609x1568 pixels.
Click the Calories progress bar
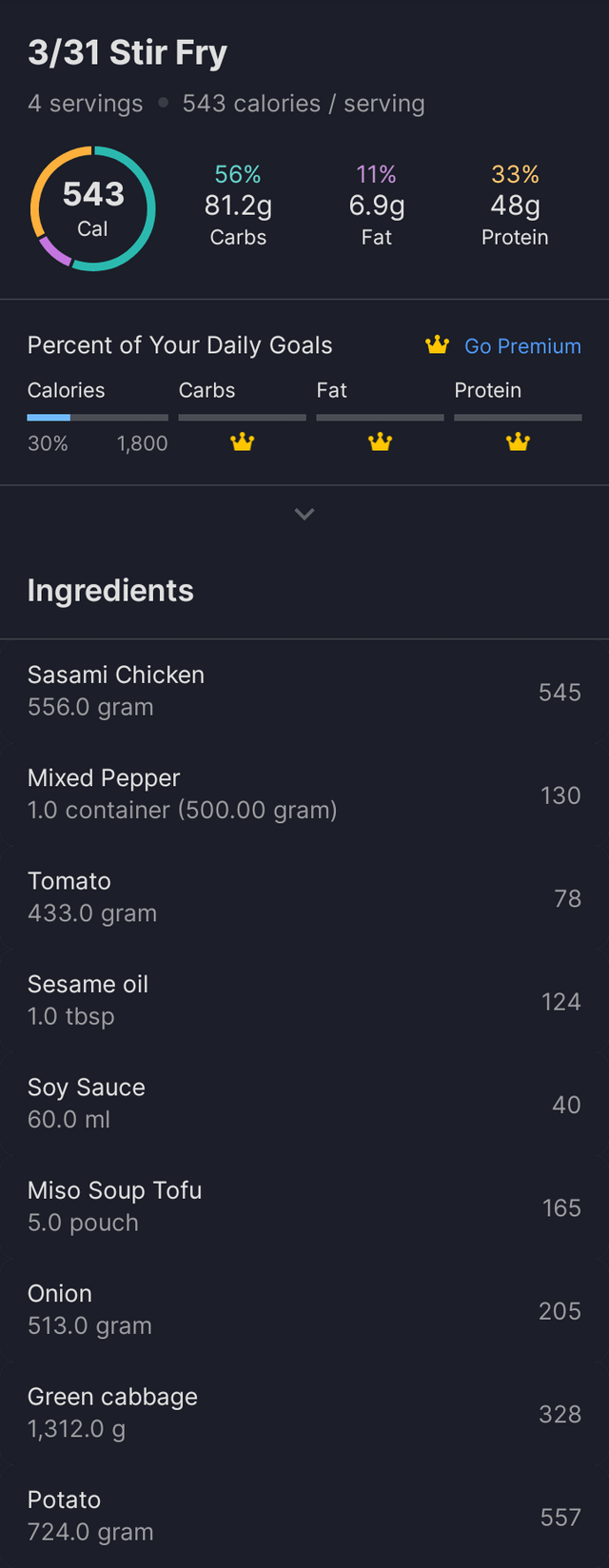point(97,417)
